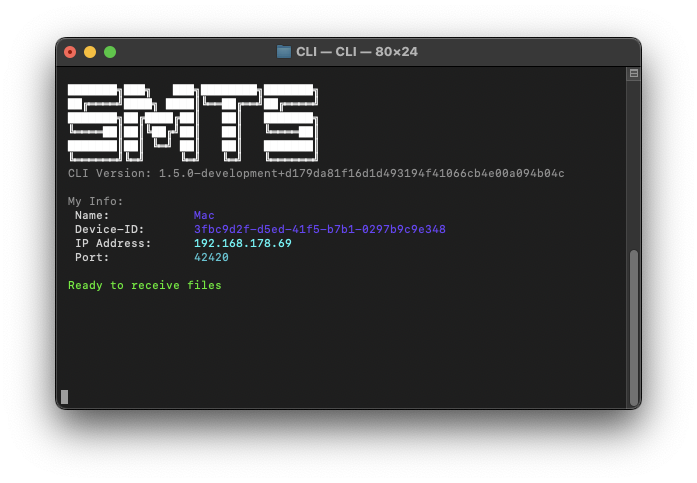Click the window title "CLI — CLI — 80×24"
Viewport: 697px width, 483px height.
357,52
